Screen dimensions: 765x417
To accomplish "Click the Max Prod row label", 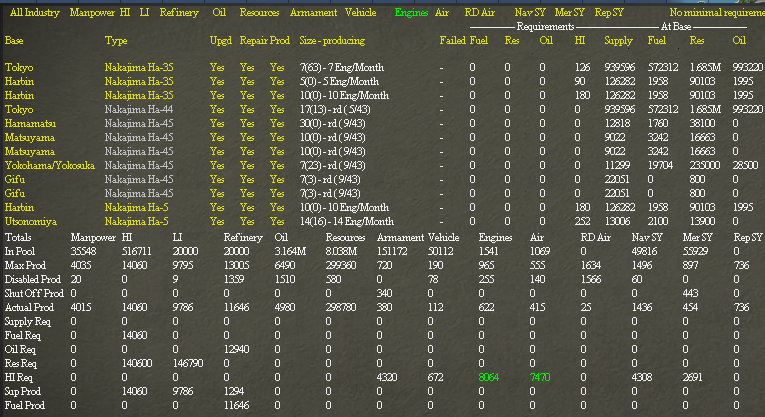I will tap(25, 265).
